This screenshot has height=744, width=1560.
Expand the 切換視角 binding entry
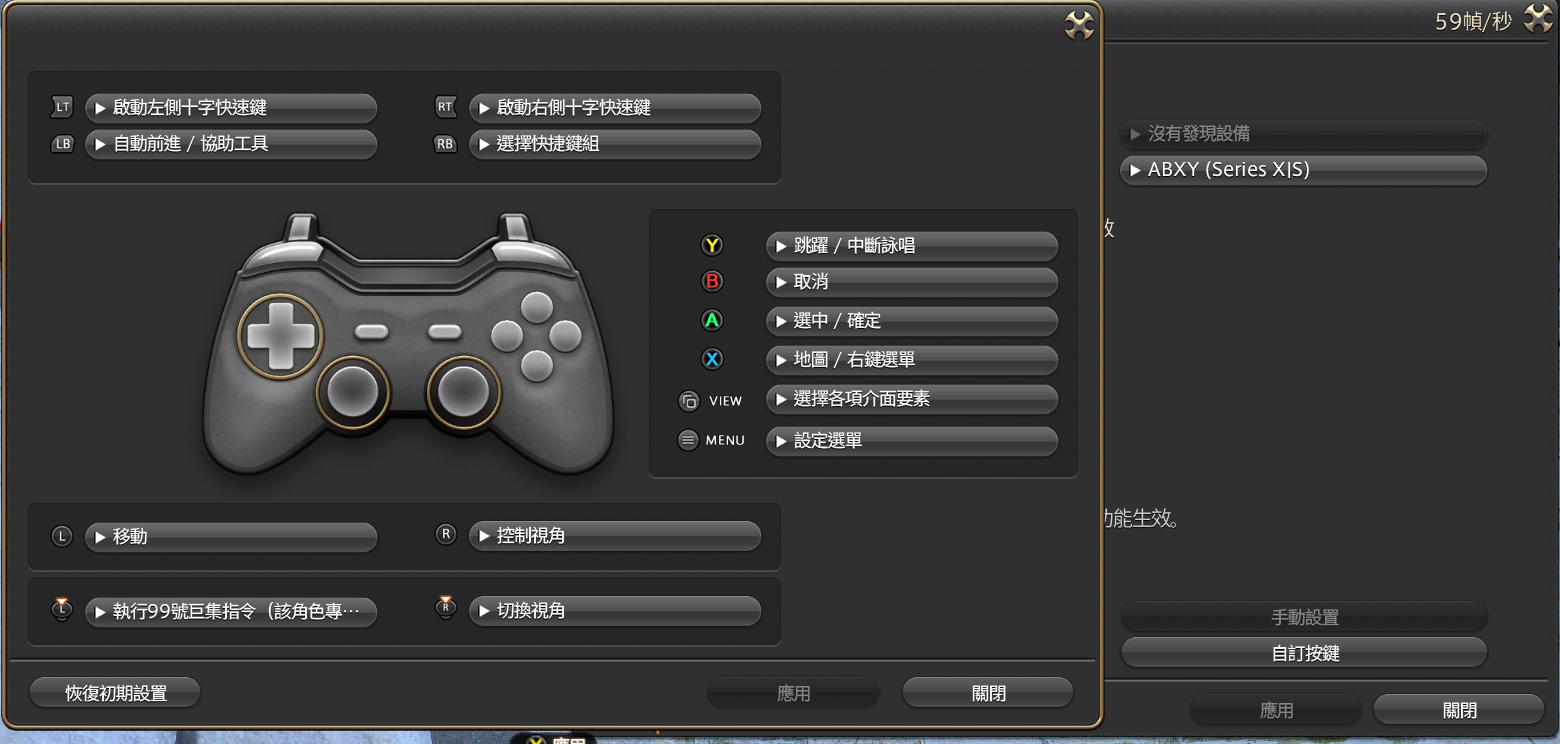point(614,610)
